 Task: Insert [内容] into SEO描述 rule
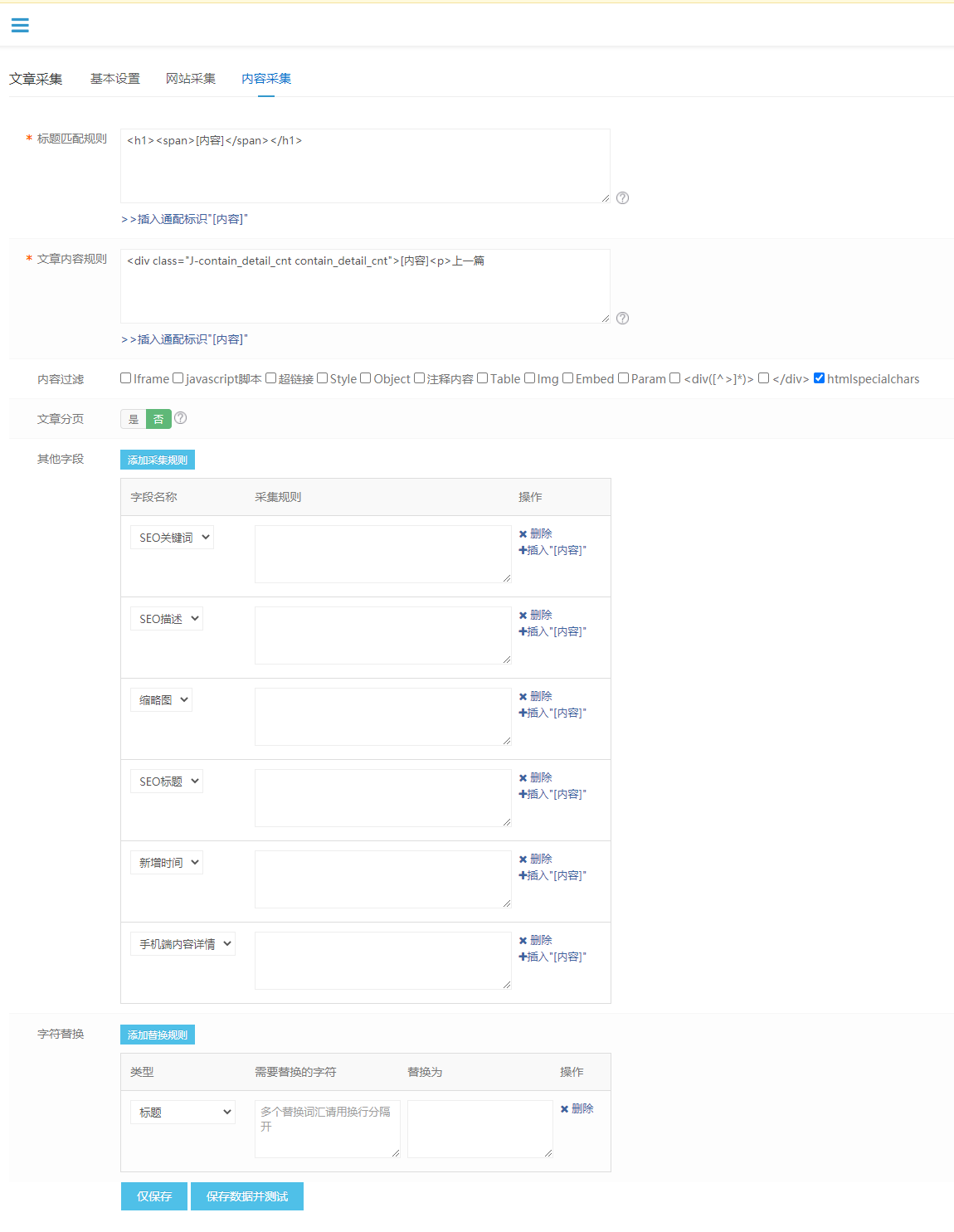[552, 631]
